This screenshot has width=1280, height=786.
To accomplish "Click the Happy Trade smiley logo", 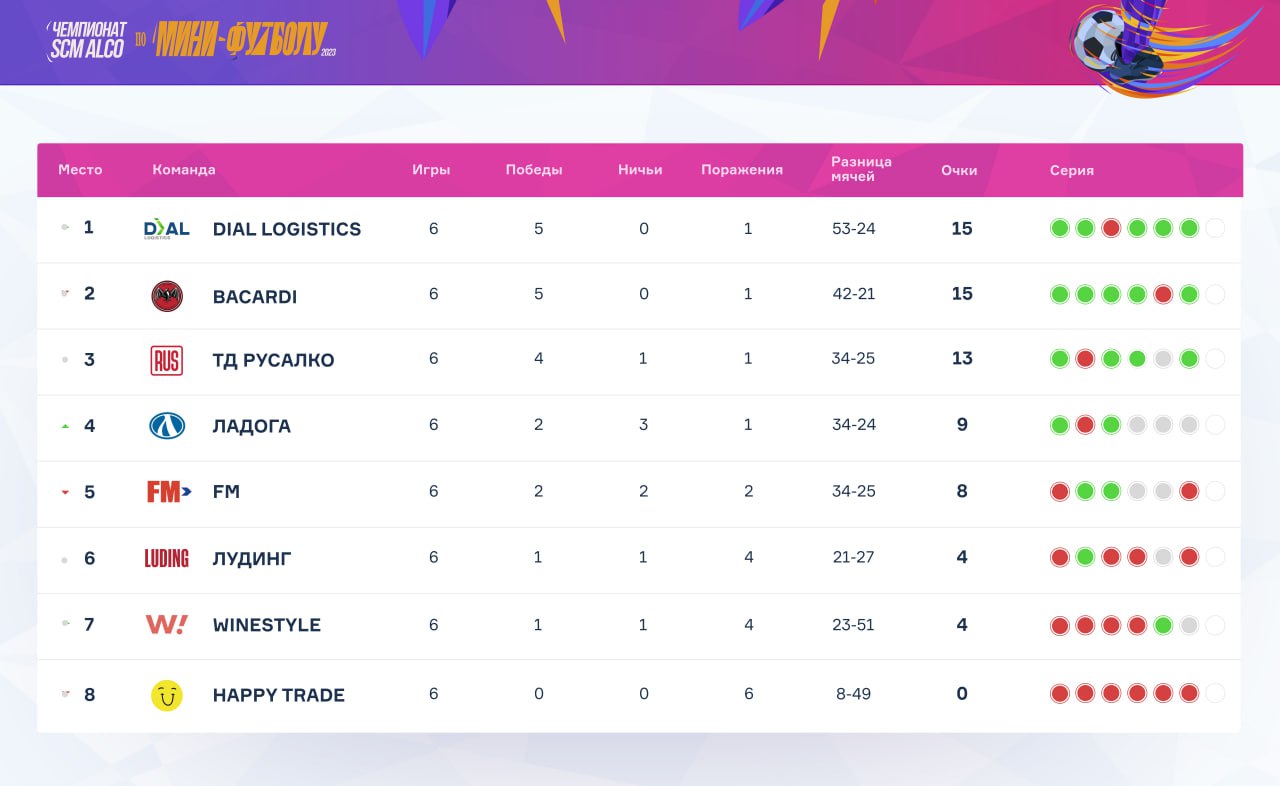I will click(x=167, y=695).
